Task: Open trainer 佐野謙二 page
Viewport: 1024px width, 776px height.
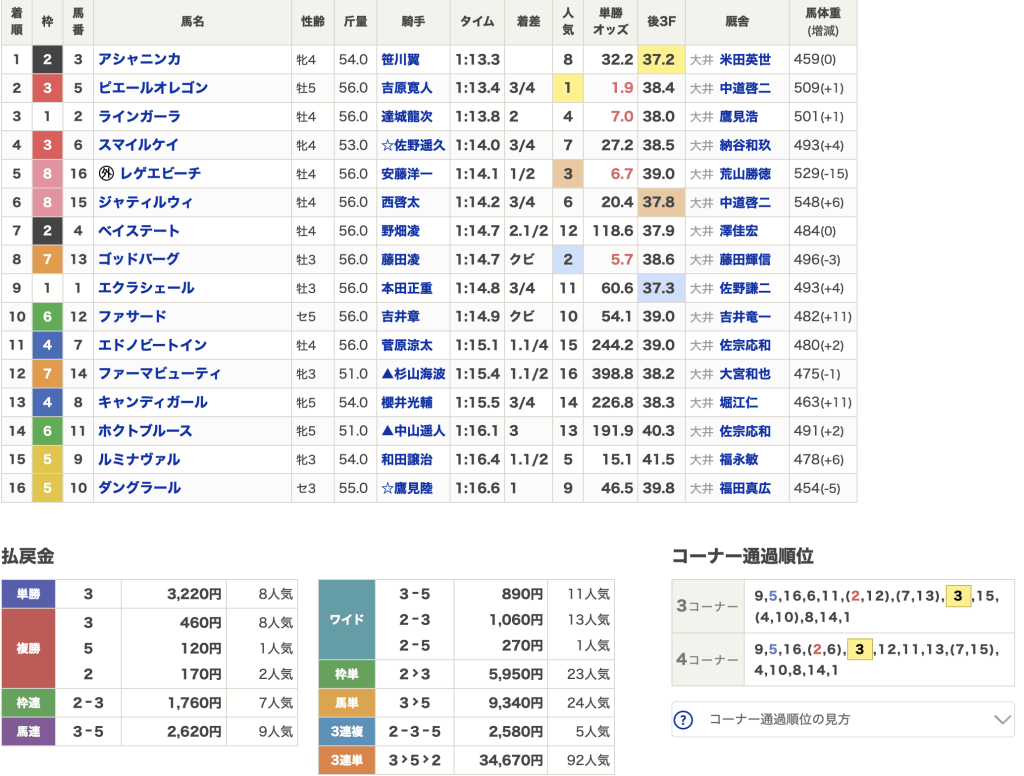Action: tap(745, 288)
